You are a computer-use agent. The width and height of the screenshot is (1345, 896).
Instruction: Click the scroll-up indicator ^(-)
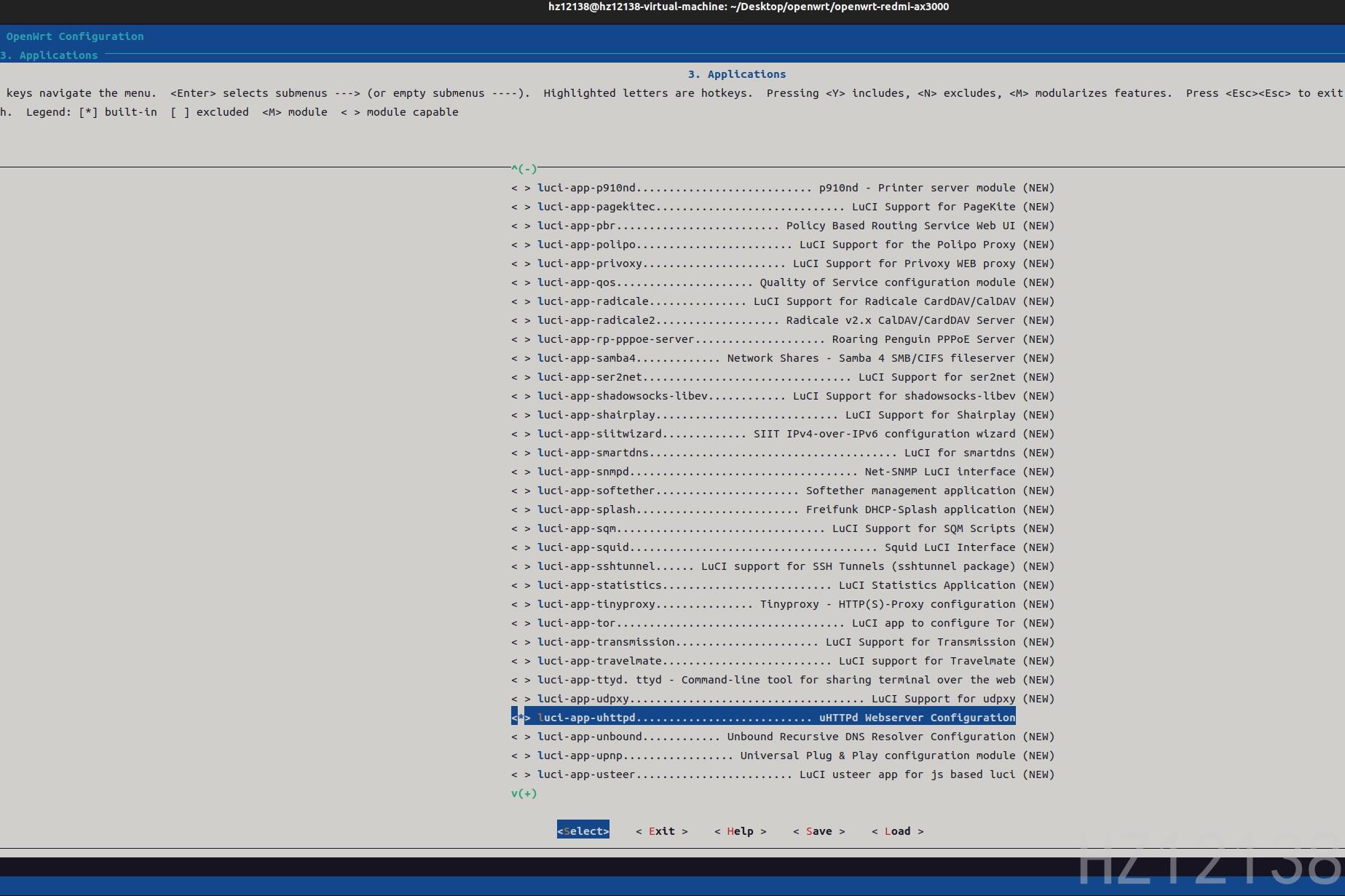(524, 169)
